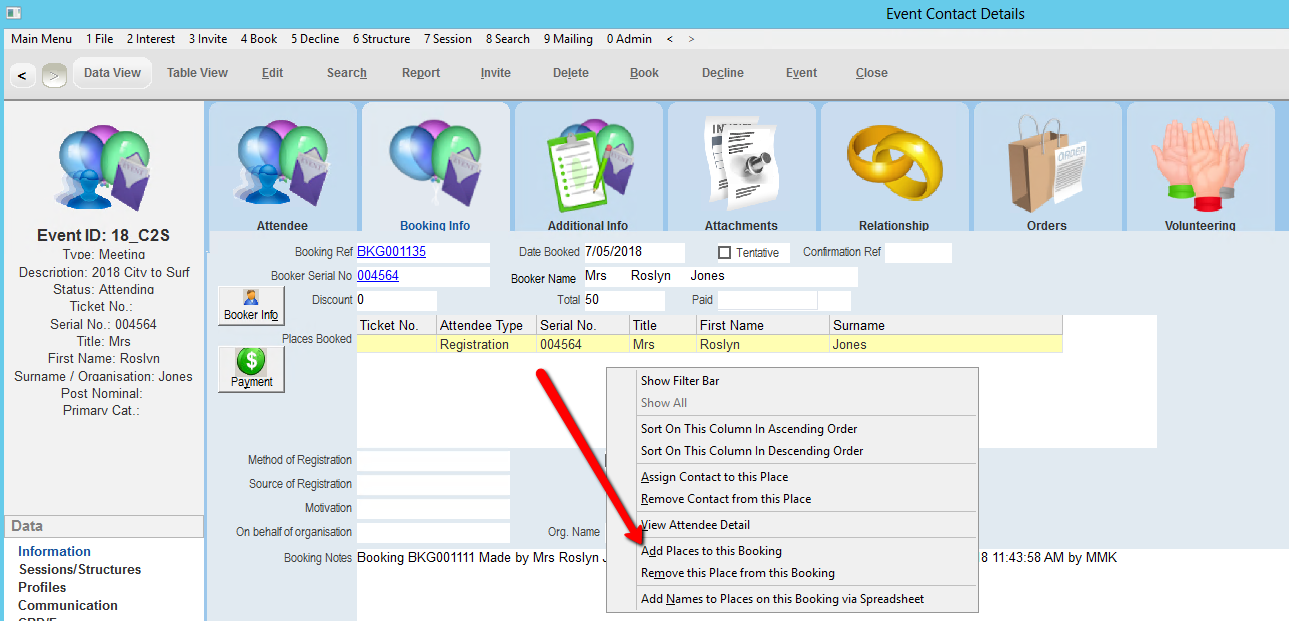Choose Add Places to this Booking
1289x621 pixels.
(711, 551)
